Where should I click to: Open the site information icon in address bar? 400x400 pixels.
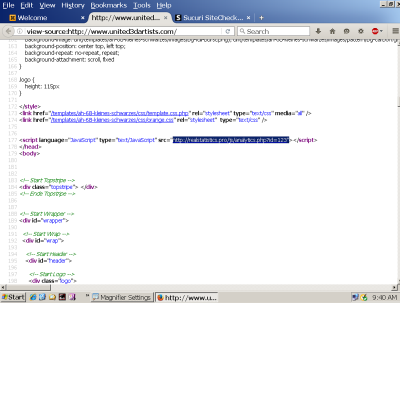20,31
